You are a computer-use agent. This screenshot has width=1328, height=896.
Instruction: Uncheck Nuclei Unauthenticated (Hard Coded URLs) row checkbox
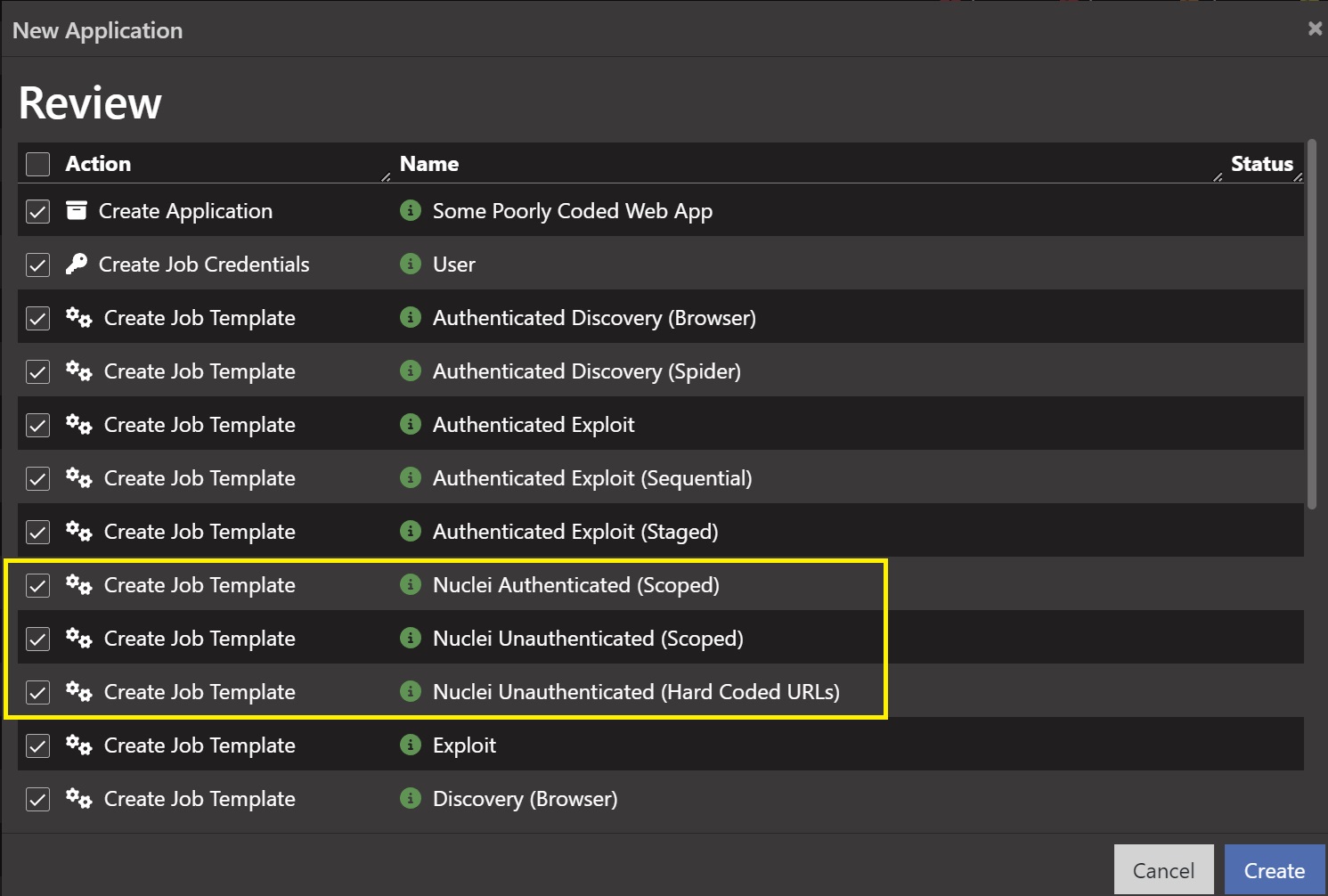[37, 692]
